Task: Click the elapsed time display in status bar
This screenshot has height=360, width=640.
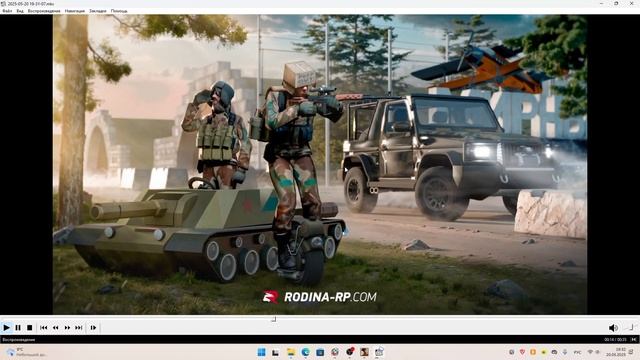Action: click(x=616, y=340)
